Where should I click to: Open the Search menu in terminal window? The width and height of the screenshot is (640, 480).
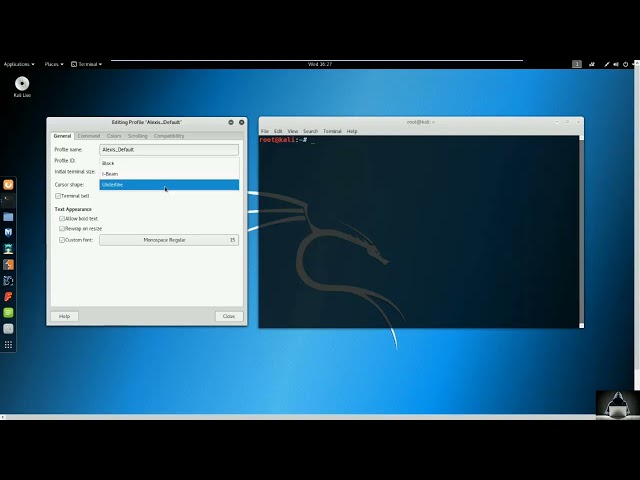[x=310, y=131]
